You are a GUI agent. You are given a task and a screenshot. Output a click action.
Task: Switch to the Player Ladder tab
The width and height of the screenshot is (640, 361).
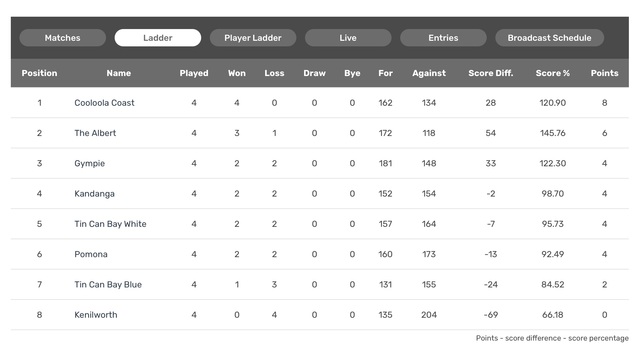point(253,38)
